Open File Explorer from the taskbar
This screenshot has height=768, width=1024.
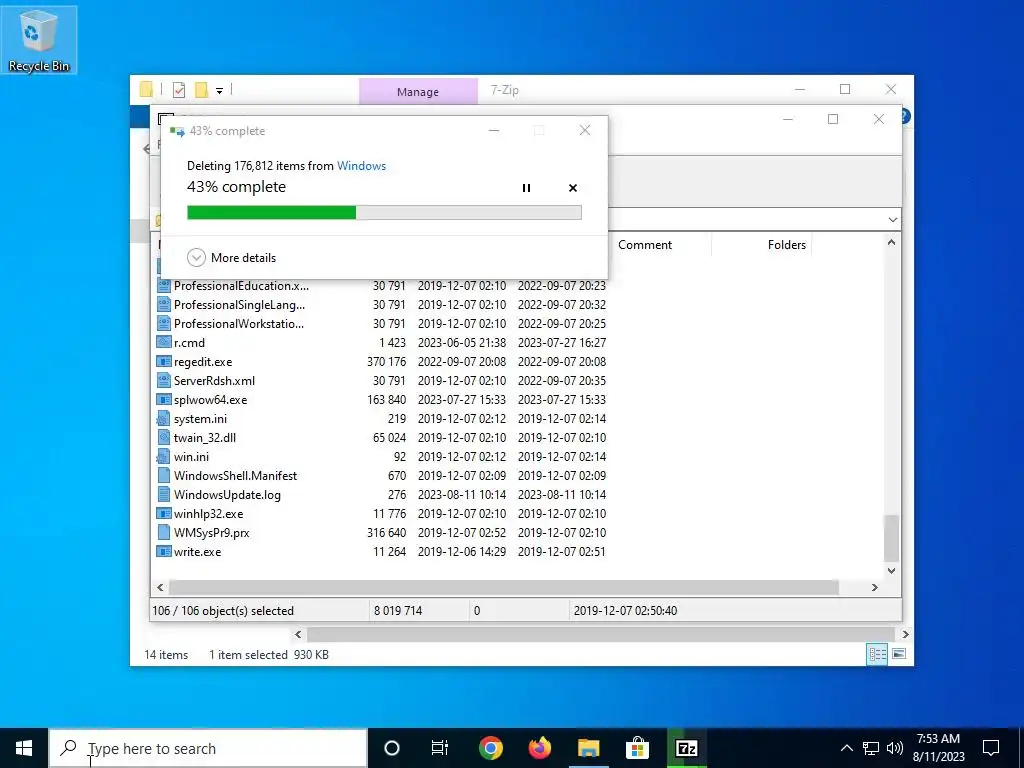click(x=588, y=748)
